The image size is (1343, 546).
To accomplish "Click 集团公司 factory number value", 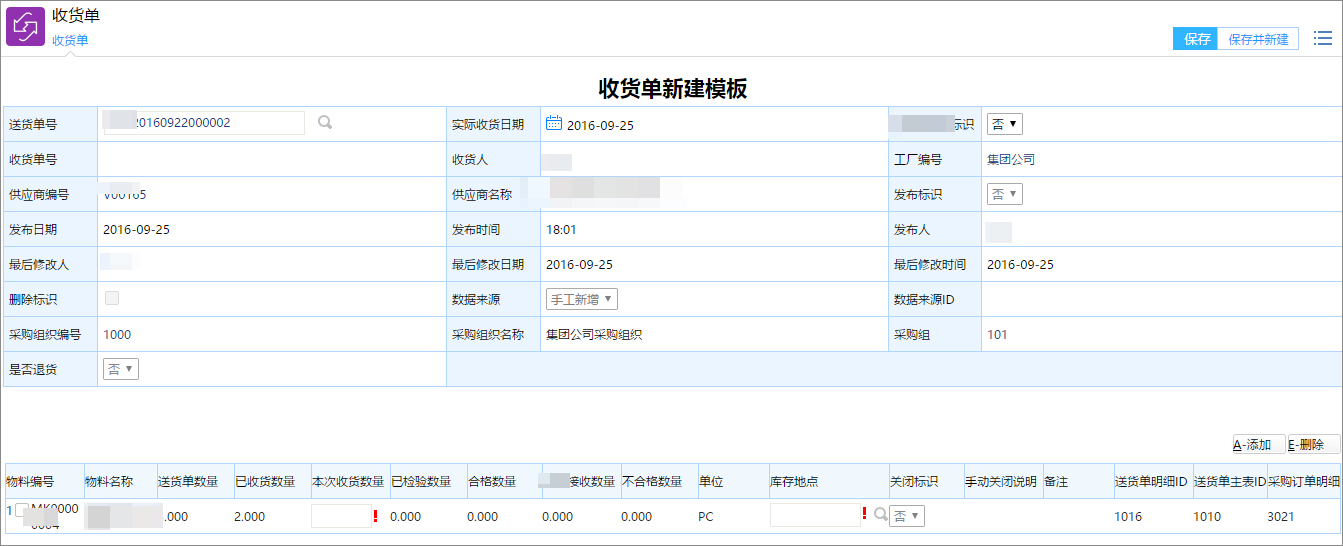I will pyautogui.click(x=1011, y=159).
